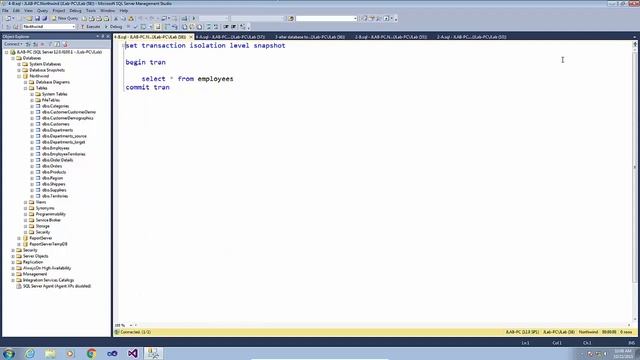Select the Programmability folder
640x360 pixels.
coord(51,214)
